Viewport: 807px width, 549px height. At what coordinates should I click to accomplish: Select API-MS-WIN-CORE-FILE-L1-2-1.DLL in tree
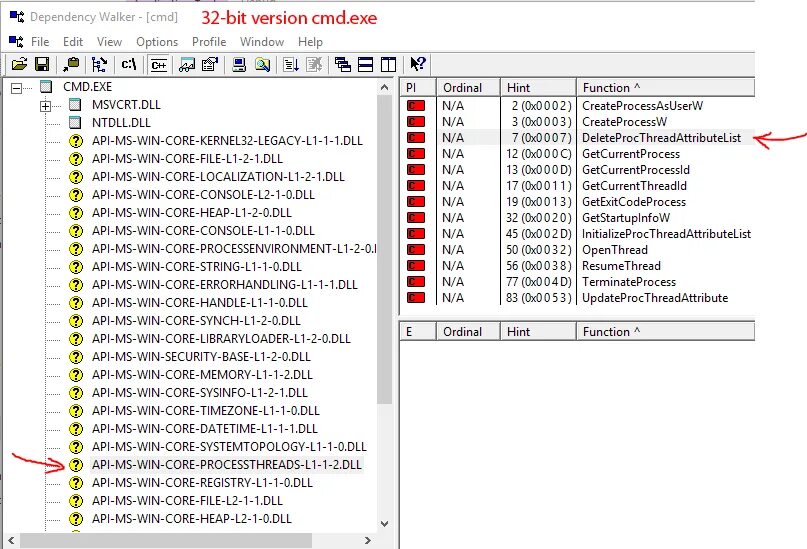pos(187,158)
